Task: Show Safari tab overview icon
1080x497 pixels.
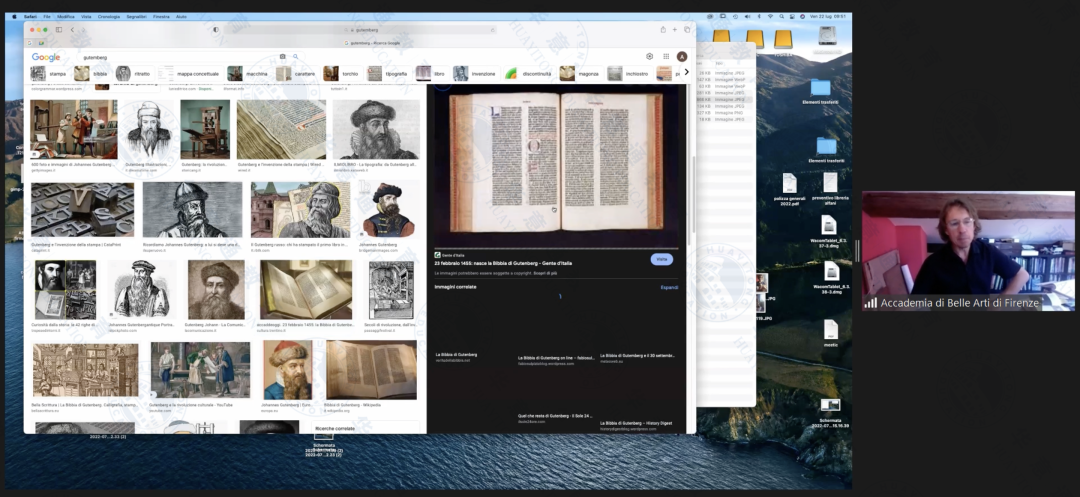Action: [x=687, y=30]
